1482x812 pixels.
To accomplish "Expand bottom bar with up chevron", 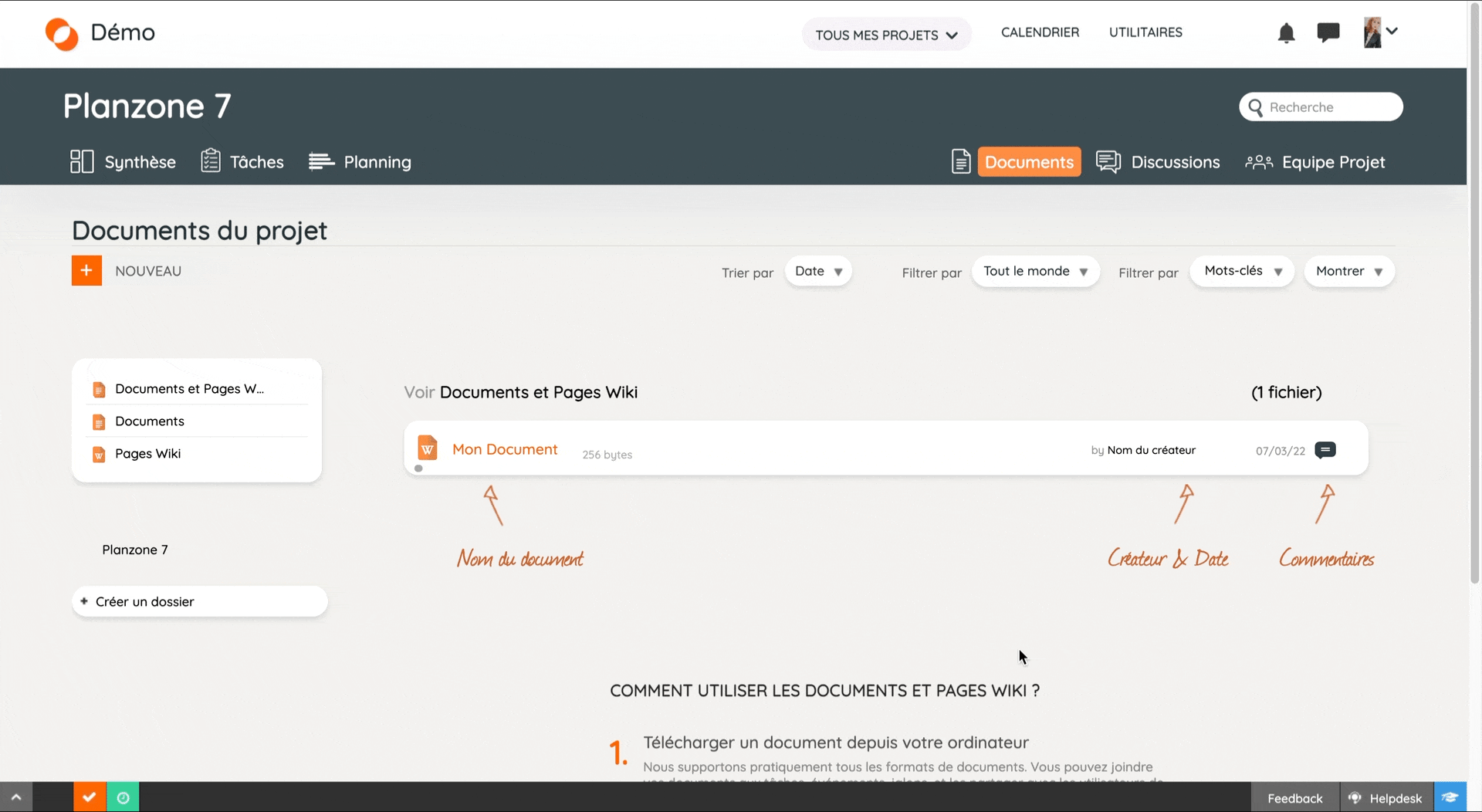I will pos(16,797).
